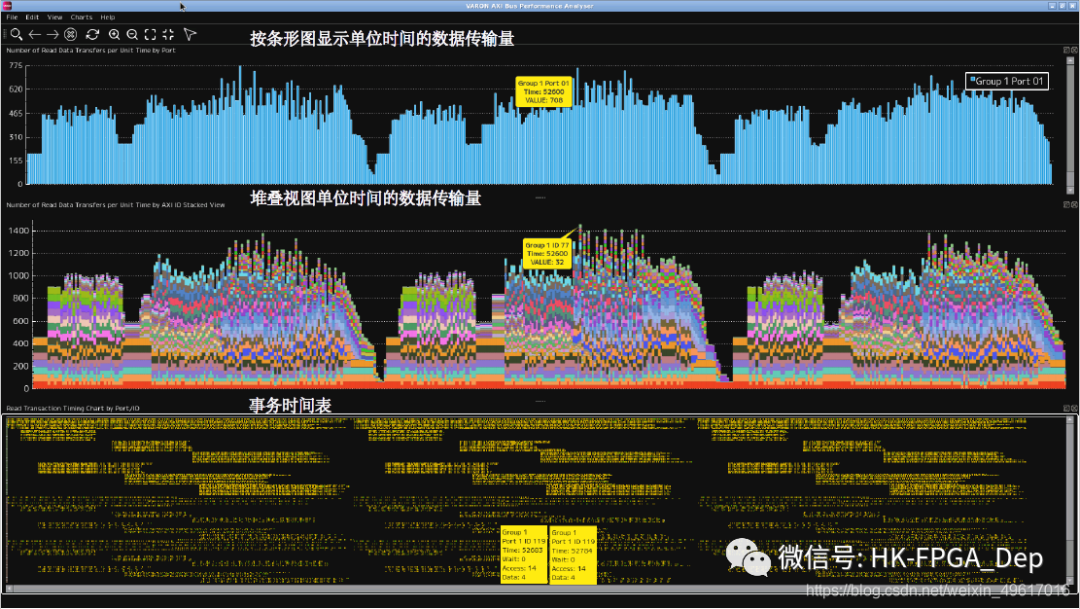Viewport: 1080px width, 609px height.
Task: Click the toolbar drag handle grip
Action: (4, 34)
